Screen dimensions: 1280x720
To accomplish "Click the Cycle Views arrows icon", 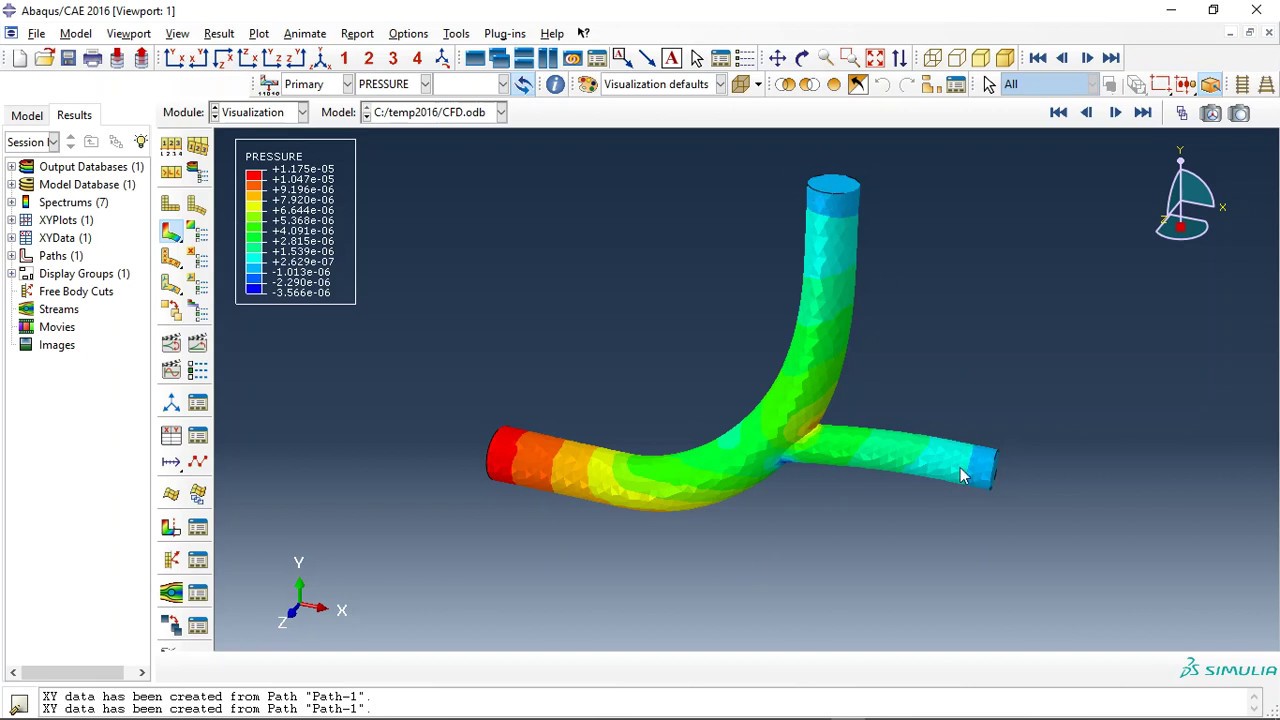I will tap(899, 58).
